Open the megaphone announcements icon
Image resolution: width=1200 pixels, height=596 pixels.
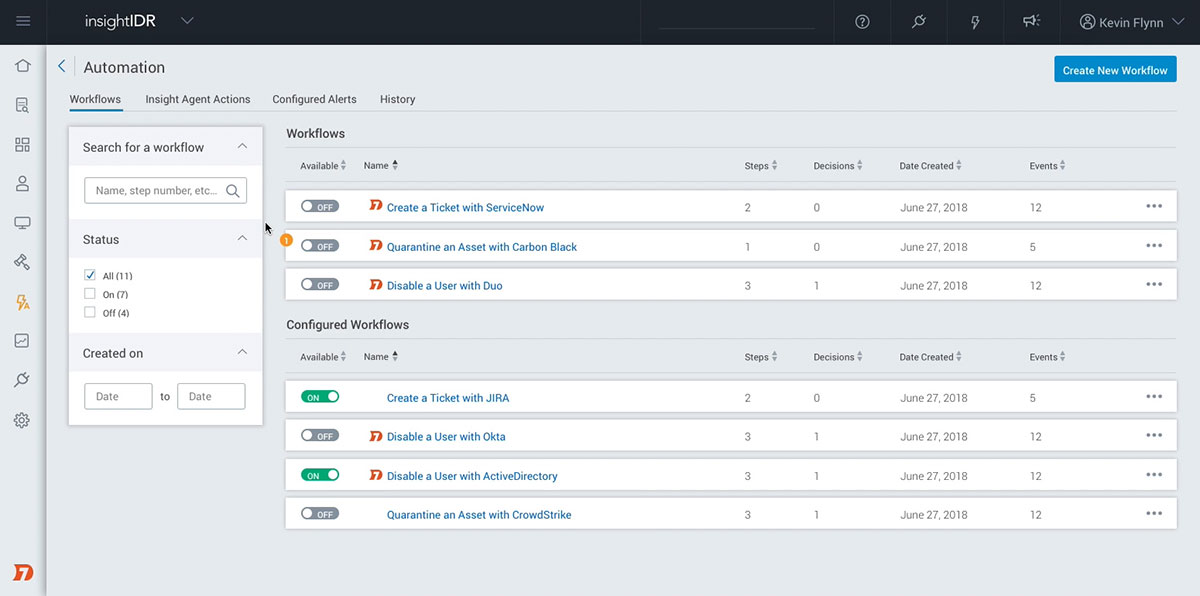click(1033, 22)
